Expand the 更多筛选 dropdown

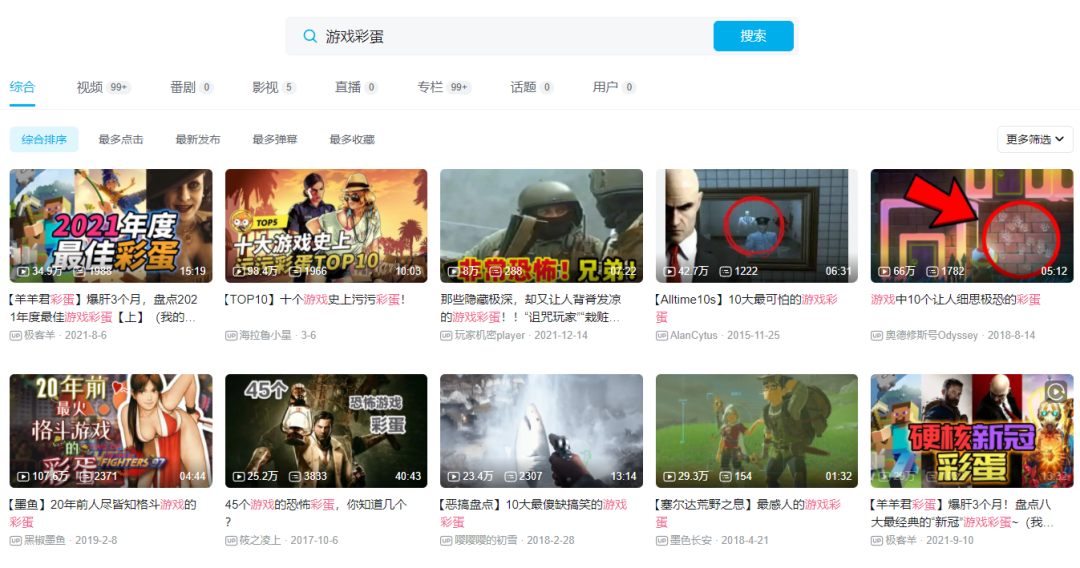(x=1035, y=139)
